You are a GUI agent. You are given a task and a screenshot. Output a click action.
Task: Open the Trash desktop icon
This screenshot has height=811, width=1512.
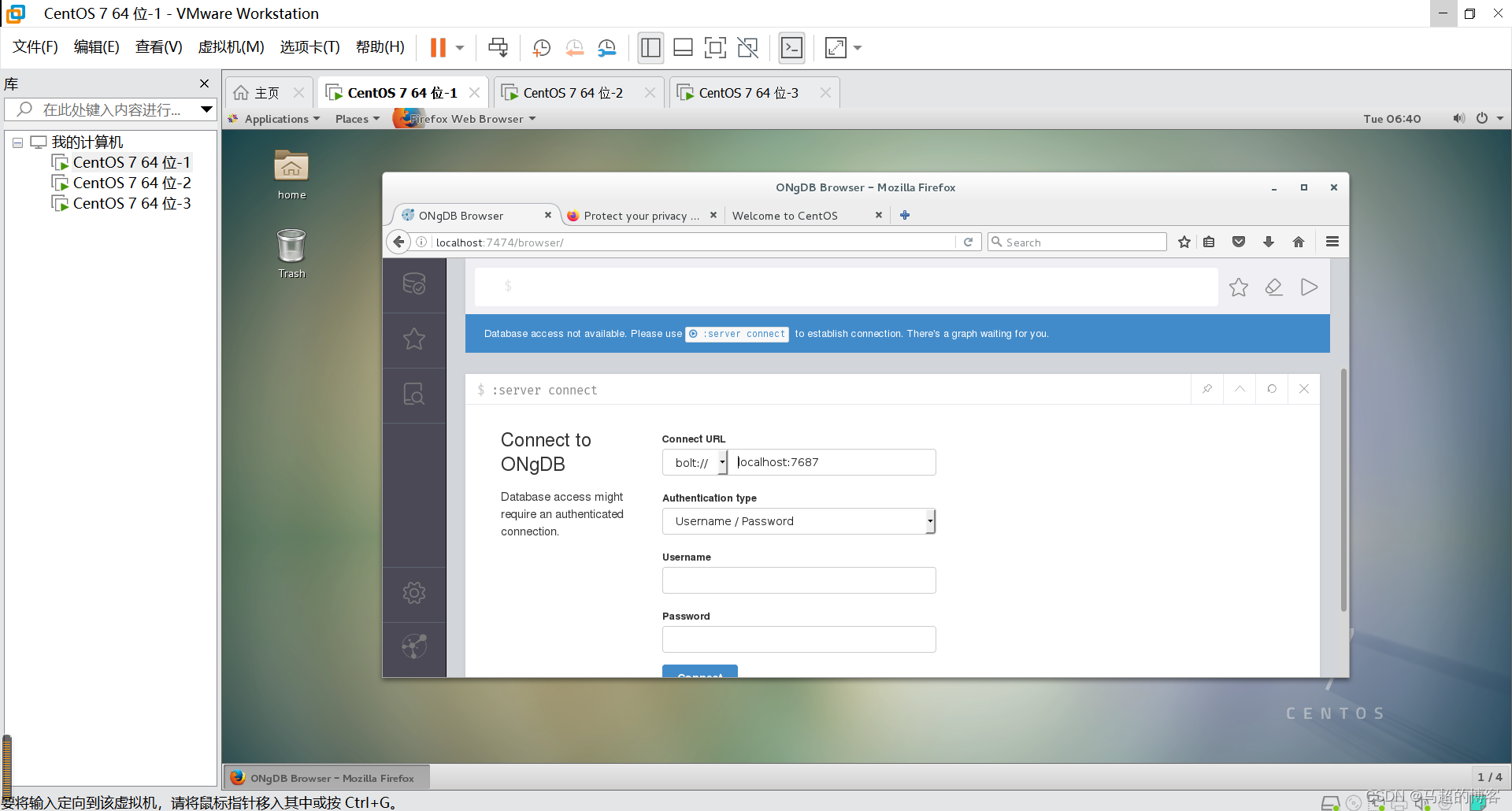pyautogui.click(x=291, y=254)
